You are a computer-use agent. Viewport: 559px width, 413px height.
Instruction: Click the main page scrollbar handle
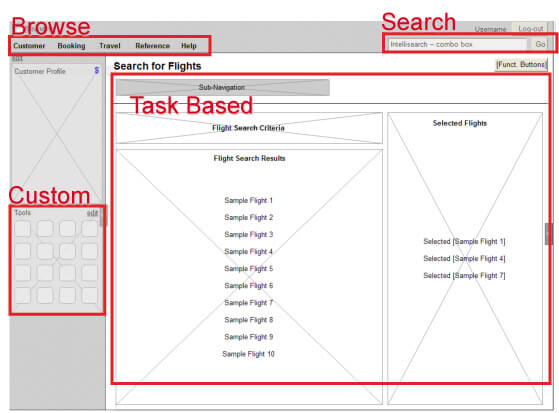coord(548,234)
